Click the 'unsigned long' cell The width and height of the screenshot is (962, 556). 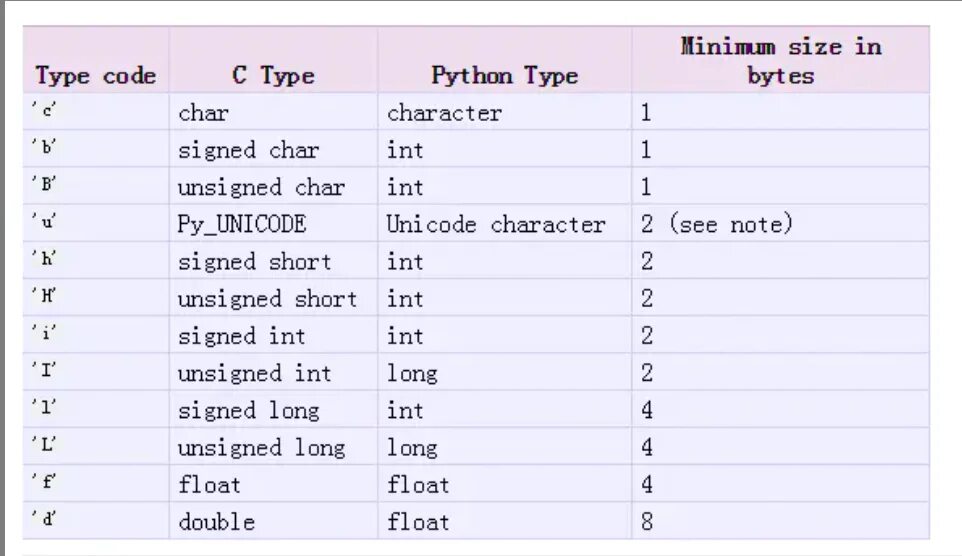pos(274,447)
